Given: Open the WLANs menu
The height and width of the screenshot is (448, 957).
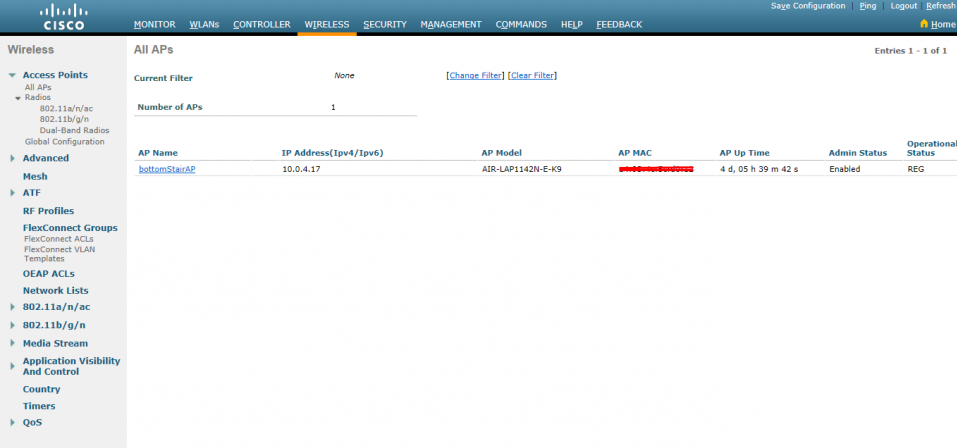Looking at the screenshot, I should pyautogui.click(x=204, y=24).
